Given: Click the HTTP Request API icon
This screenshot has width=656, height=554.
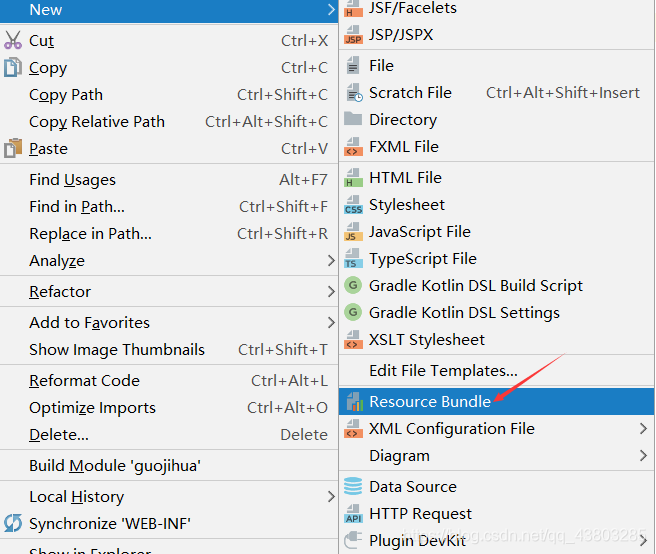Looking at the screenshot, I should click(353, 513).
